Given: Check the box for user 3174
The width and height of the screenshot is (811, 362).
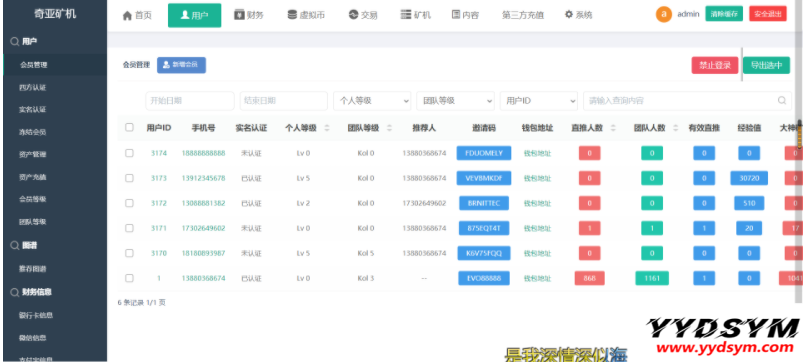Looking at the screenshot, I should coord(129,153).
